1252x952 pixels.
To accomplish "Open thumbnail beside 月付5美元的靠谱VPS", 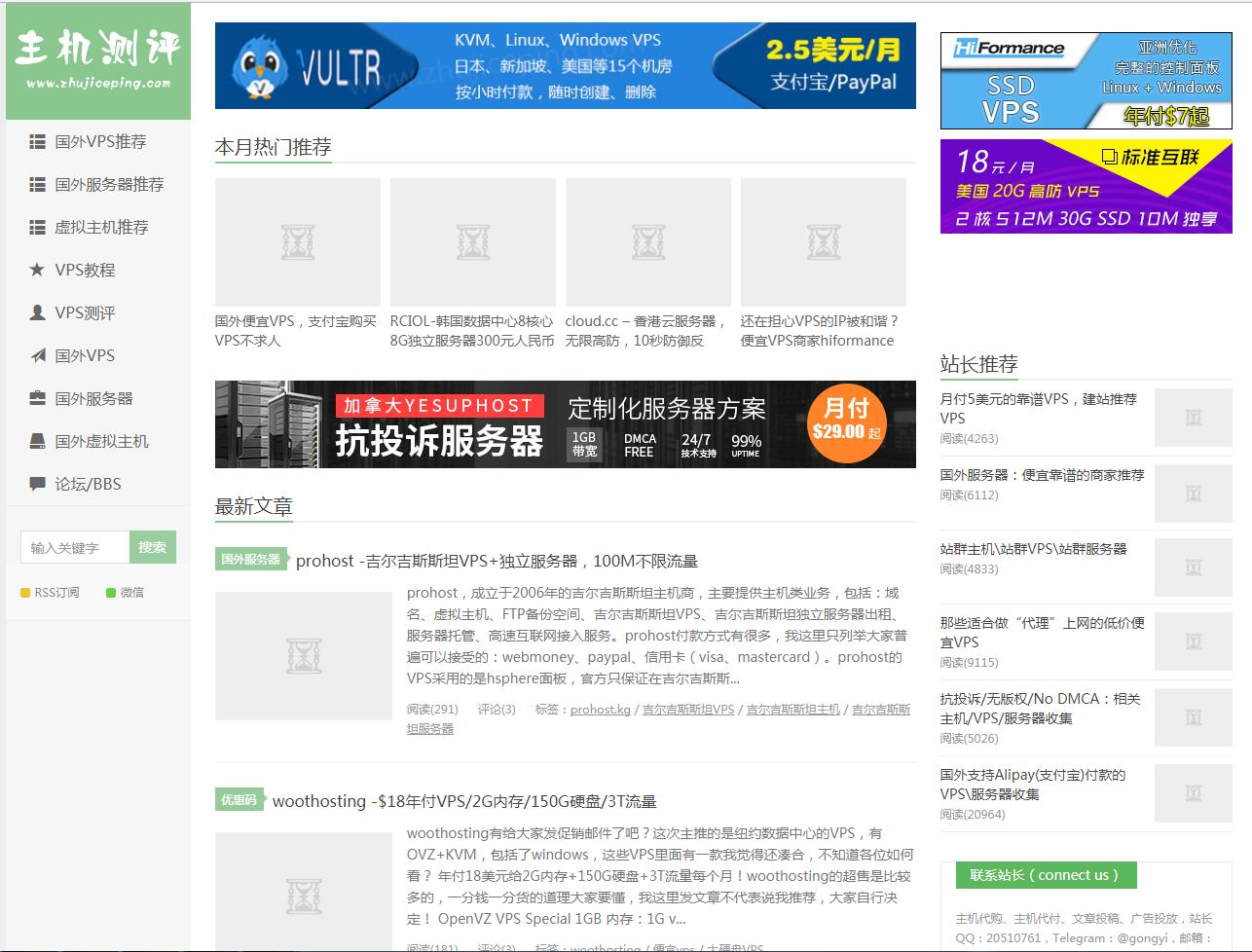I will tap(1194, 418).
